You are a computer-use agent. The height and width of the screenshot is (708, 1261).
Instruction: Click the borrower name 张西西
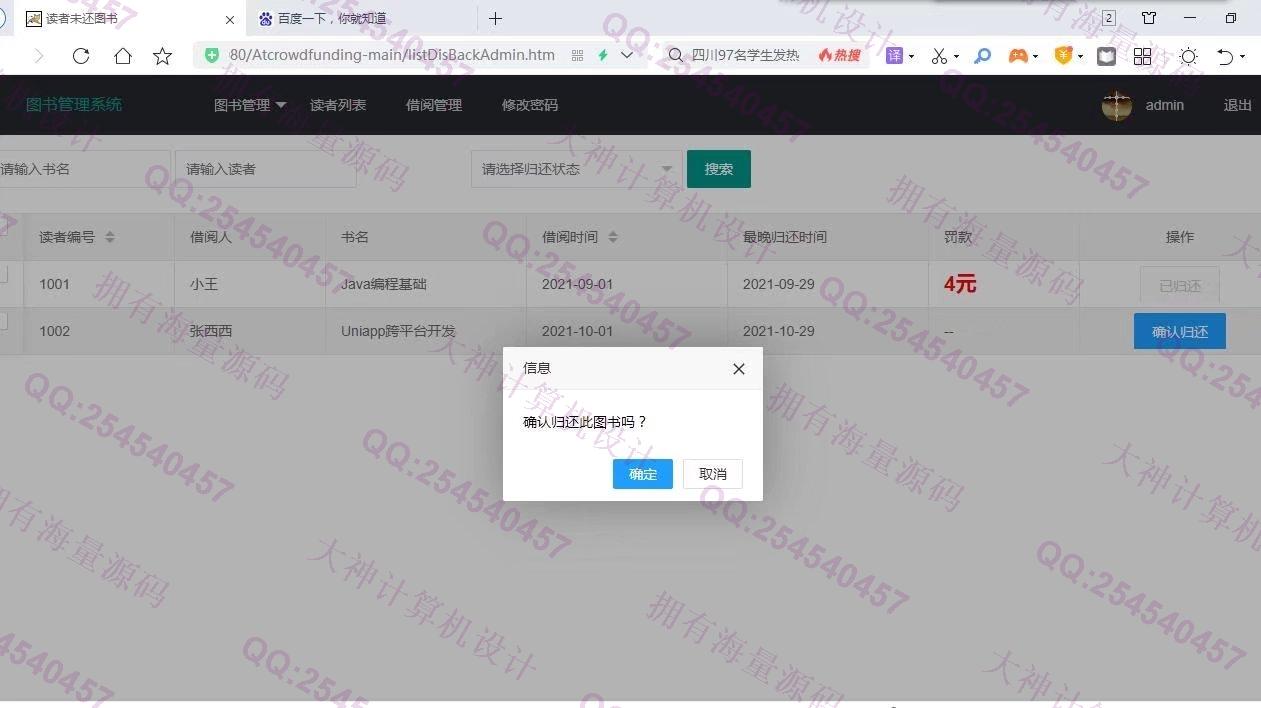point(211,331)
